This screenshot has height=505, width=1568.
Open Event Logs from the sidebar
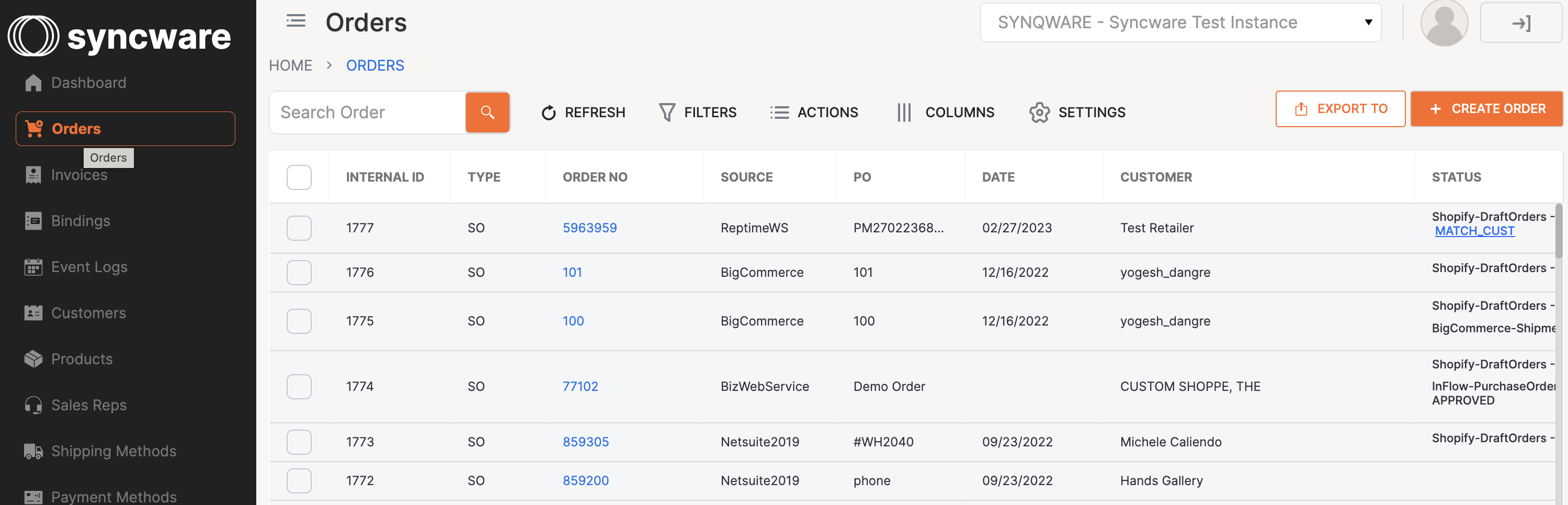tap(88, 266)
